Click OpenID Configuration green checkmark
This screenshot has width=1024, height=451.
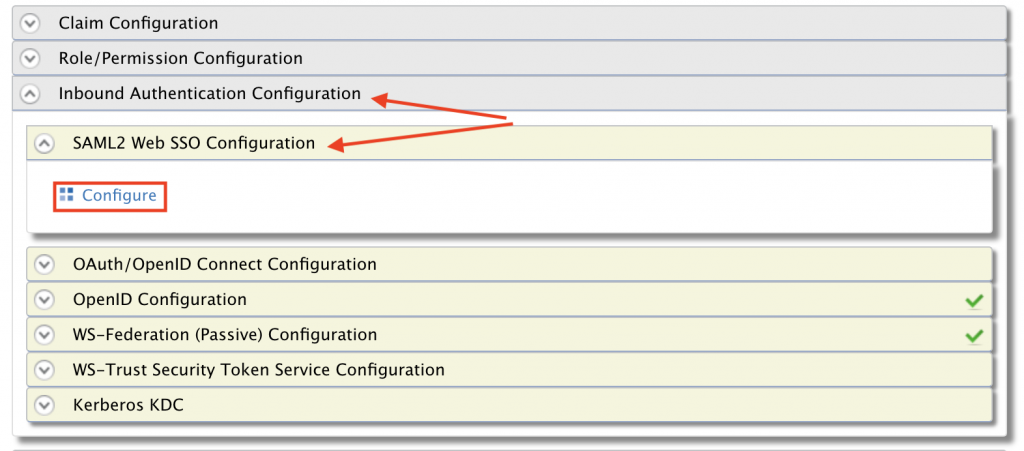(x=973, y=300)
